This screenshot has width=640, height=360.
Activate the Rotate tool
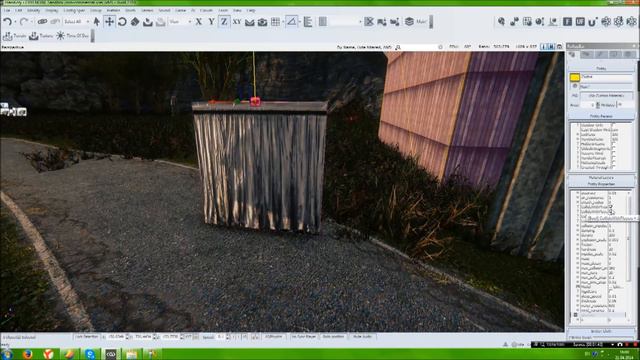click(x=122, y=22)
